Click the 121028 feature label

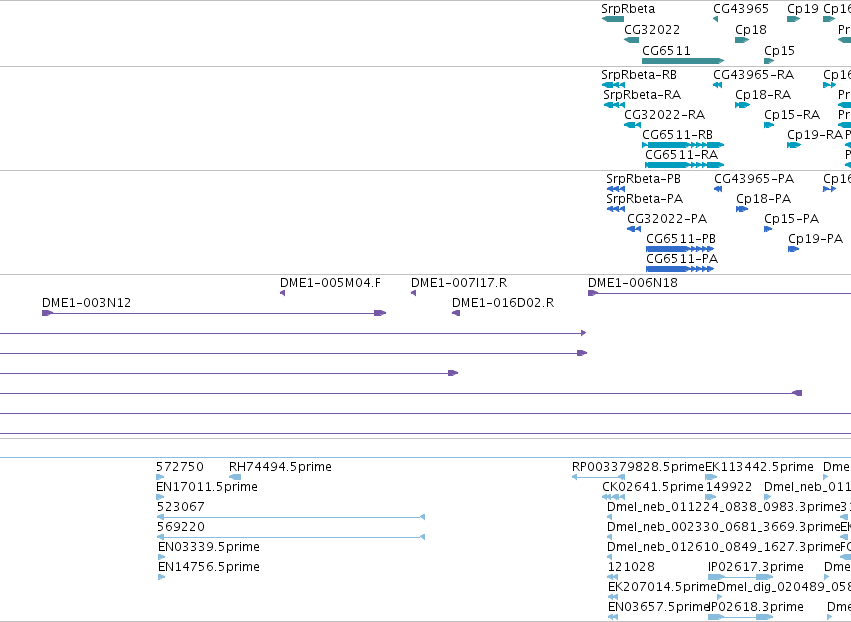click(631, 567)
